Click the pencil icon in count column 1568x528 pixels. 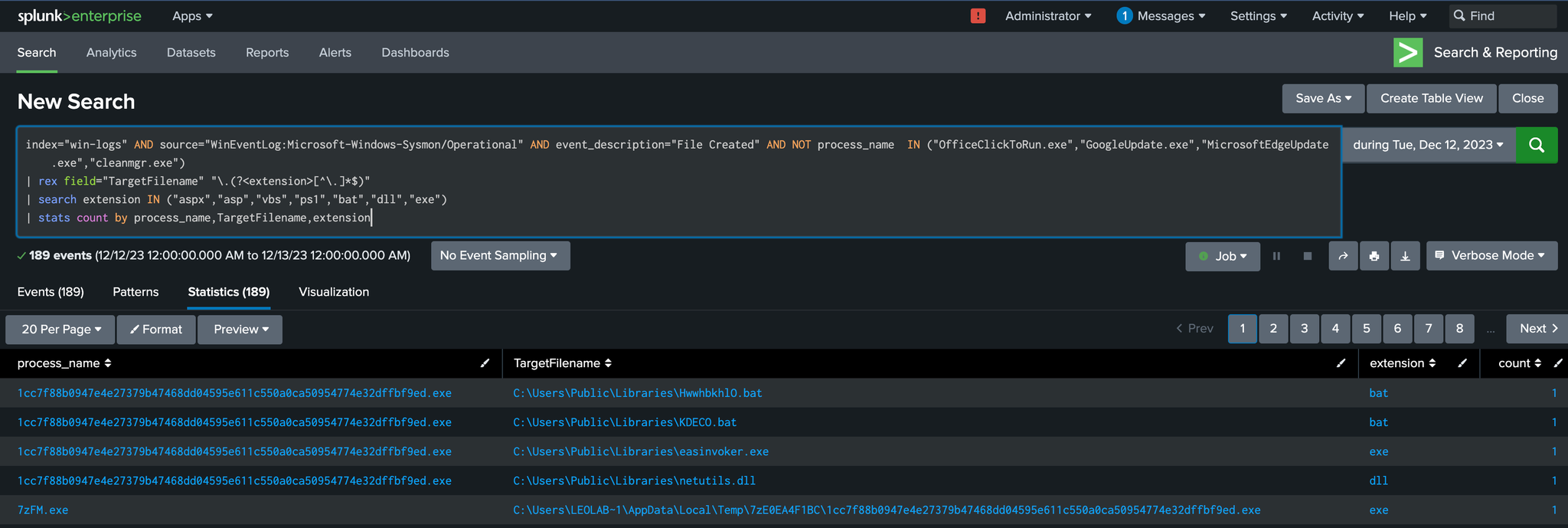1558,363
